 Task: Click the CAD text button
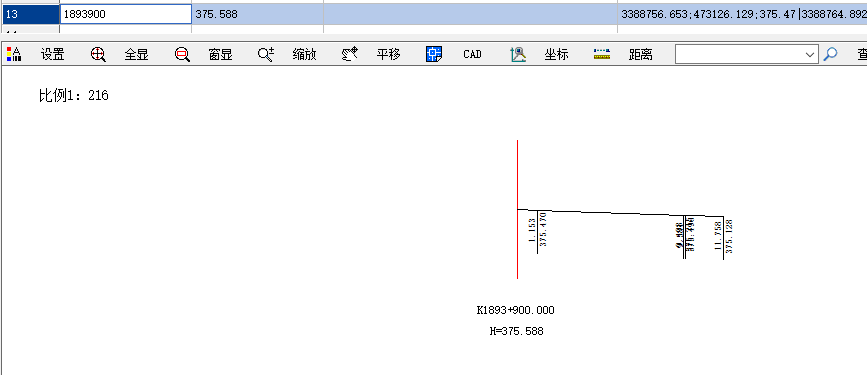(x=472, y=54)
